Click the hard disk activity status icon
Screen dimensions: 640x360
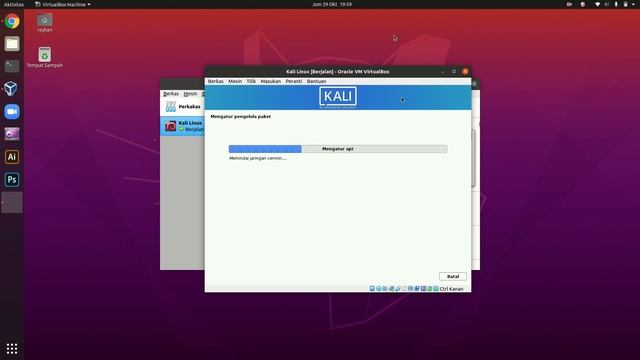pyautogui.click(x=372, y=289)
